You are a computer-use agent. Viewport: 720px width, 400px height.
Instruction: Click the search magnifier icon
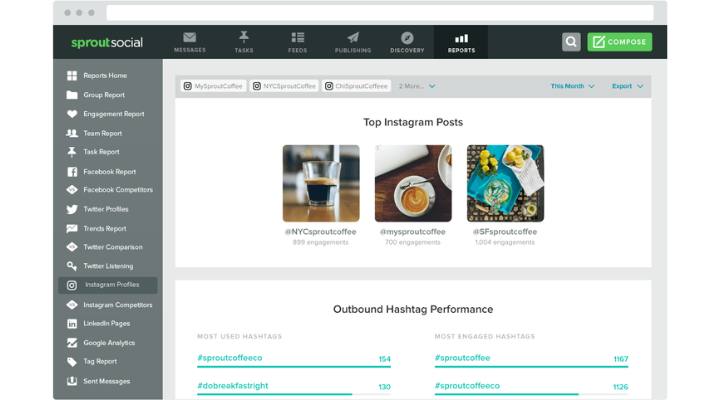point(571,42)
